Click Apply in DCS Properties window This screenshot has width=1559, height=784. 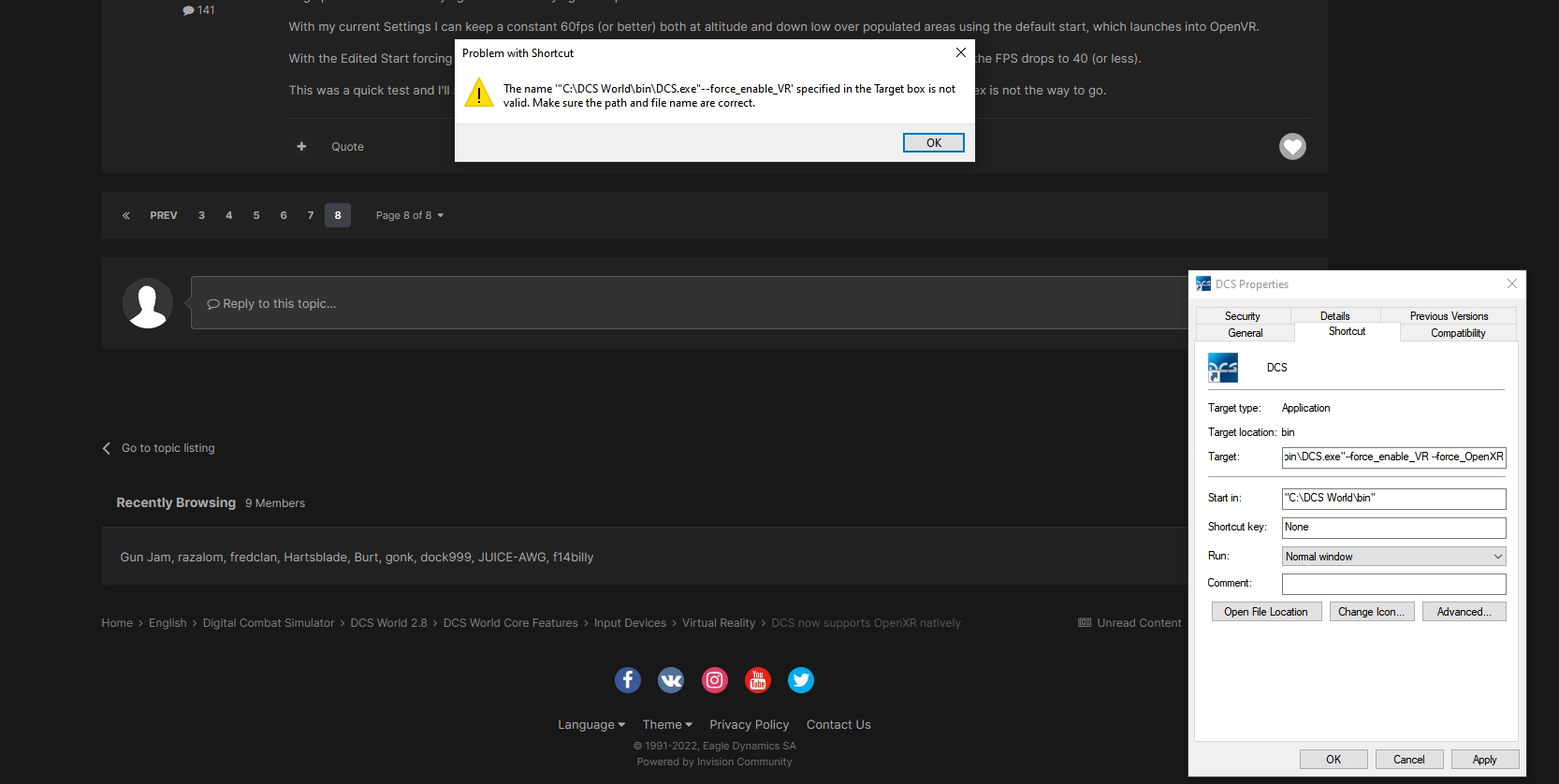[x=1485, y=760]
